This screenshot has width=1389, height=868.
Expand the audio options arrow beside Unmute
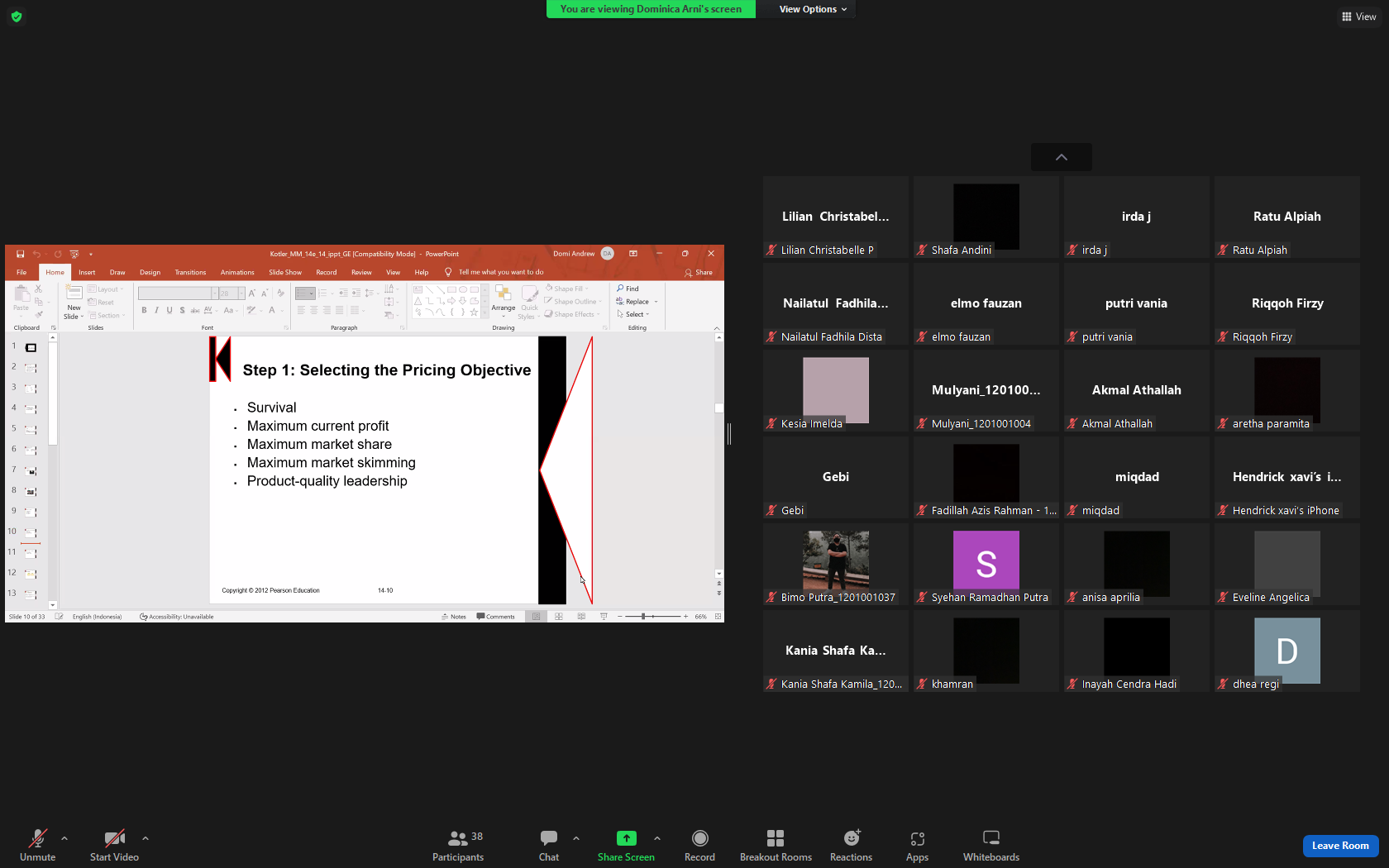64,838
